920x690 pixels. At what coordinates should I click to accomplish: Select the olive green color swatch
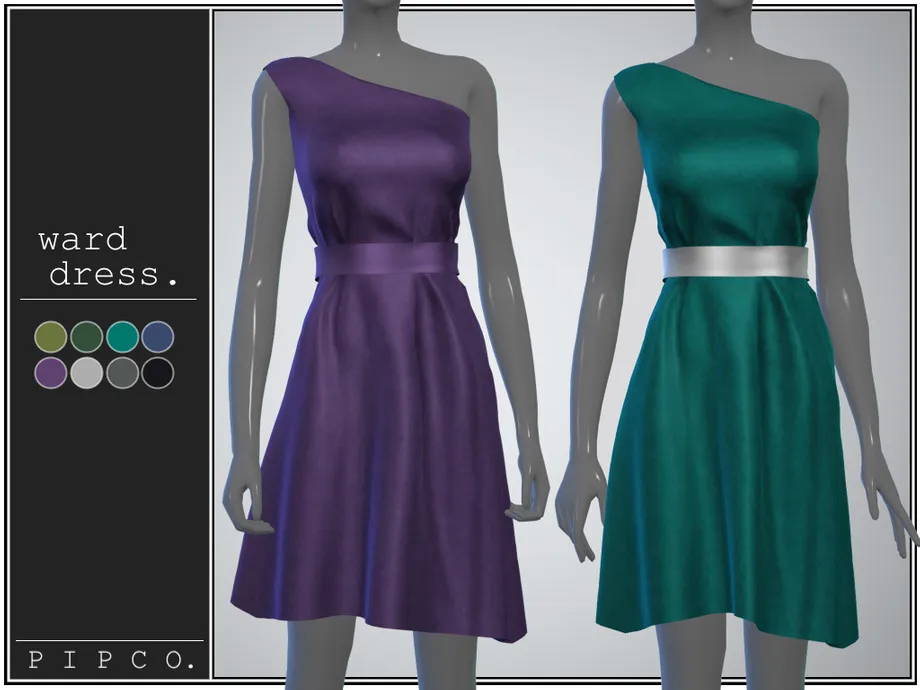point(50,337)
